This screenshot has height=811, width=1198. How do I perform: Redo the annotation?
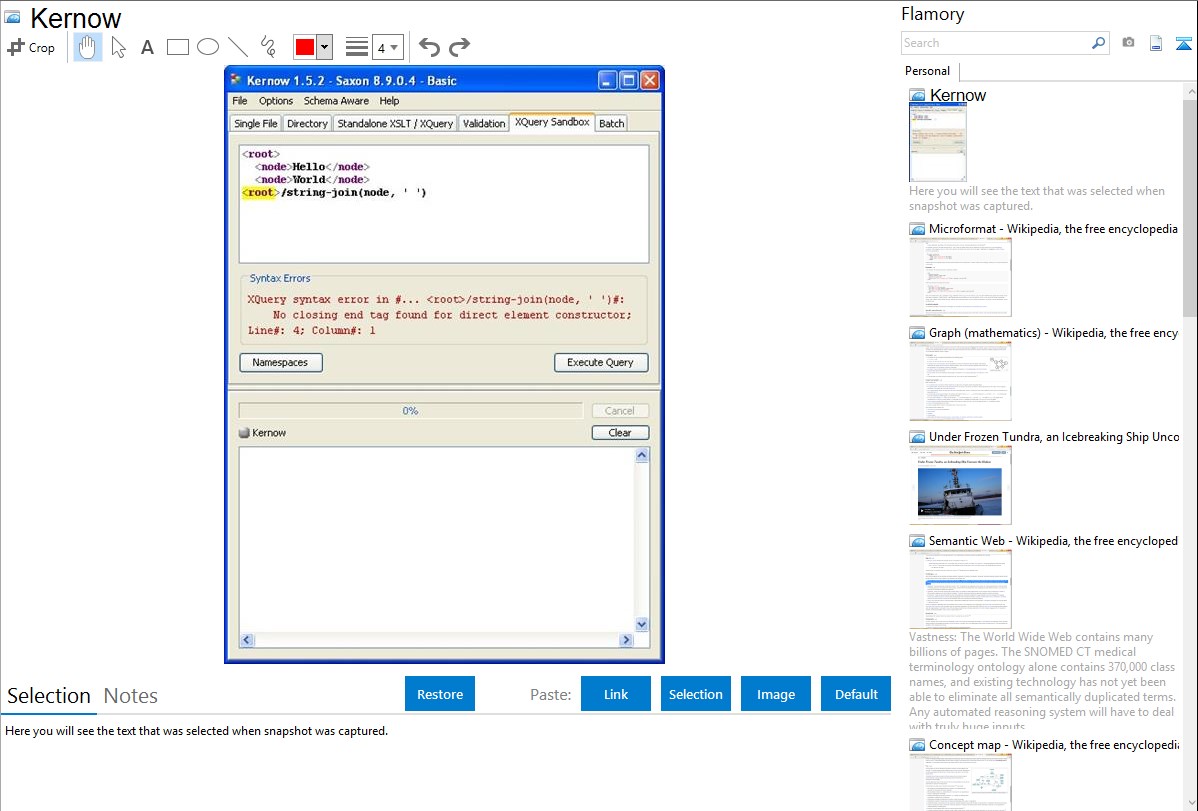point(459,47)
